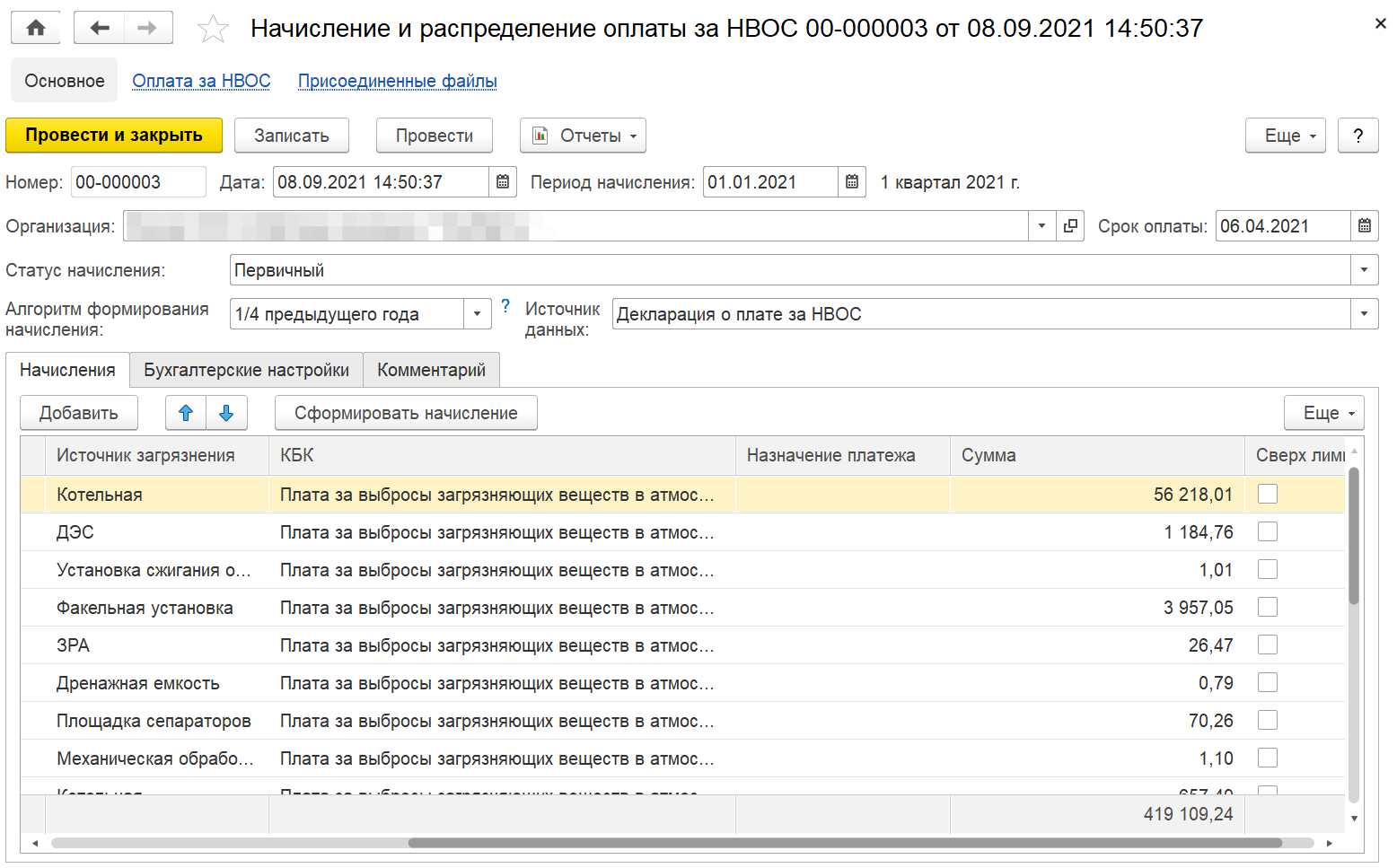Open the Оплата за НВОС link
This screenshot has width=1397, height=868.
(201, 81)
